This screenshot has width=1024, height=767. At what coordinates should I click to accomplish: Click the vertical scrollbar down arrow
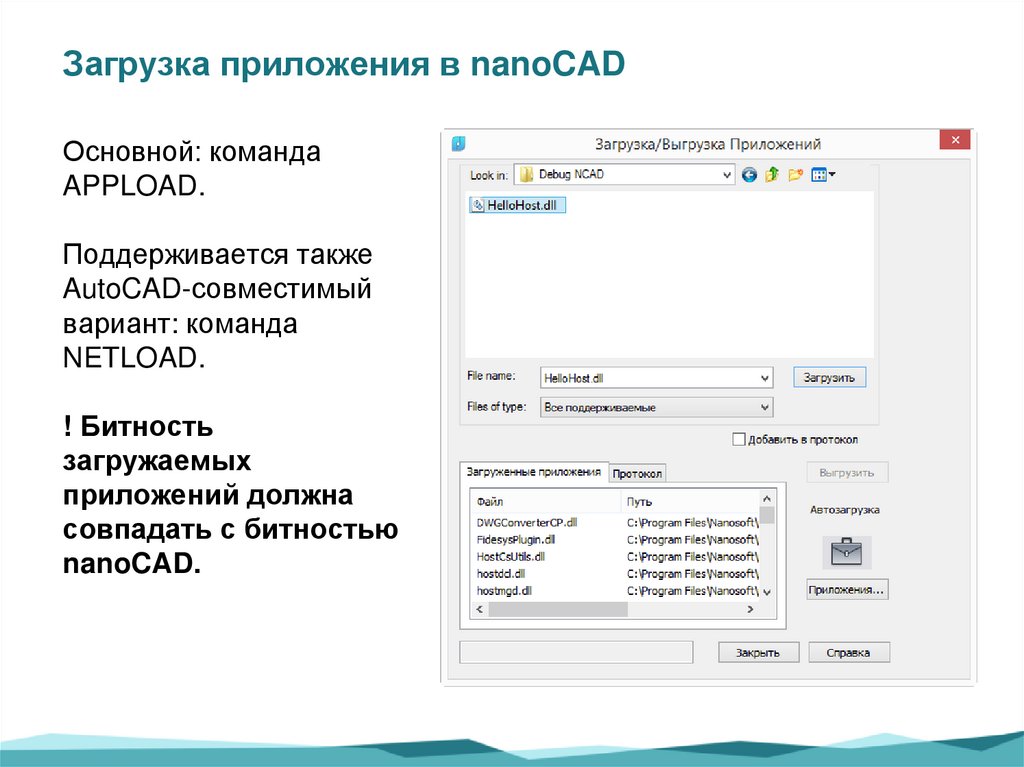[x=767, y=593]
